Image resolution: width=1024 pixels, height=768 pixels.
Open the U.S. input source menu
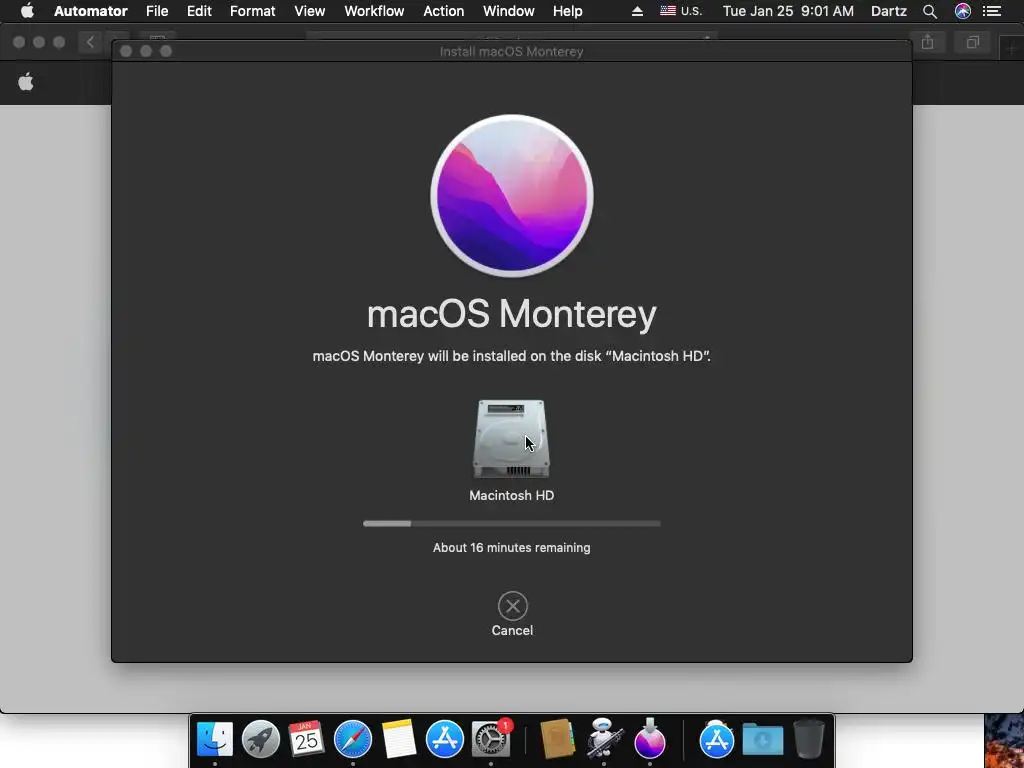click(681, 11)
